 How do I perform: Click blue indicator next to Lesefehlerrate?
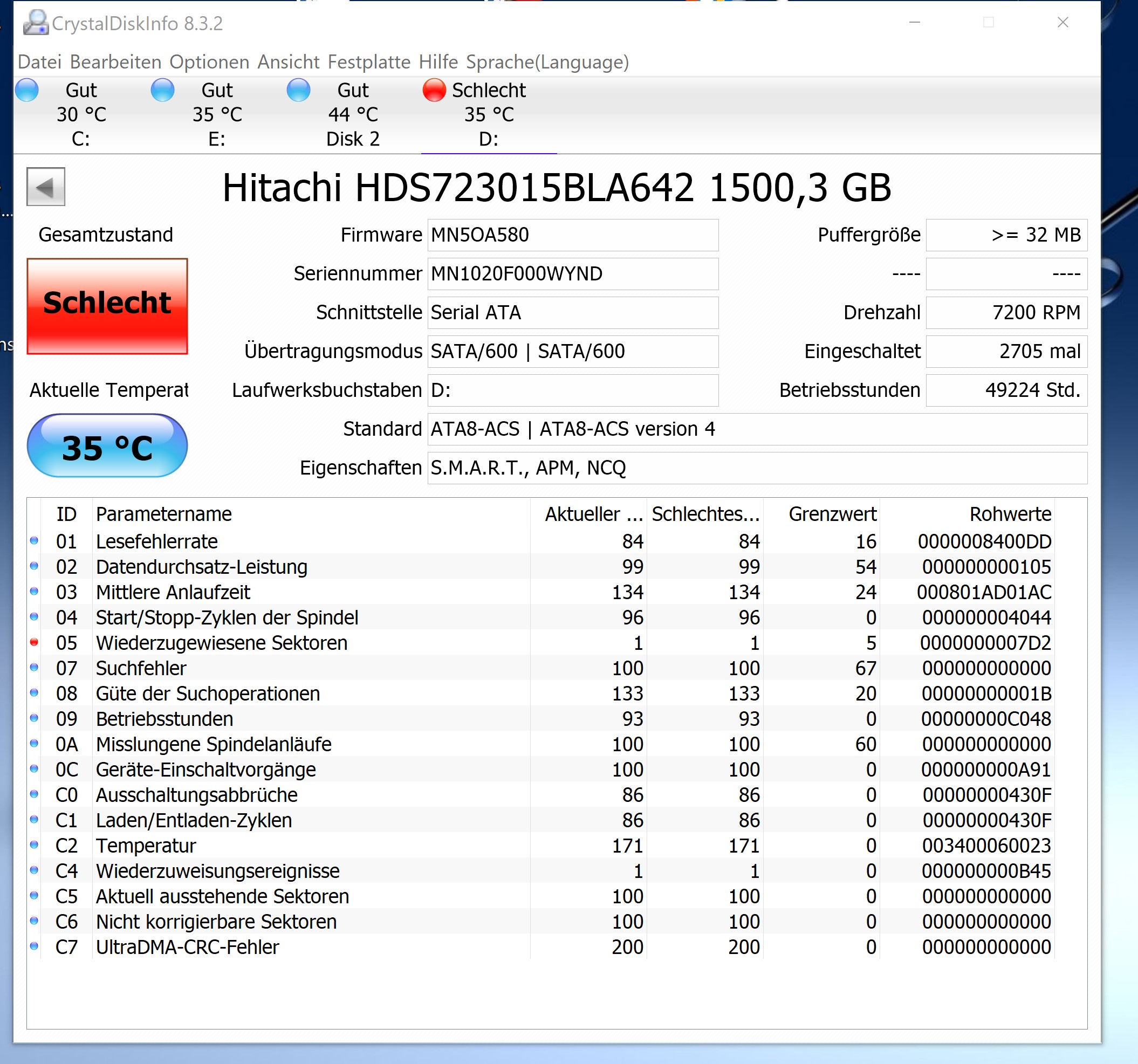click(x=35, y=541)
